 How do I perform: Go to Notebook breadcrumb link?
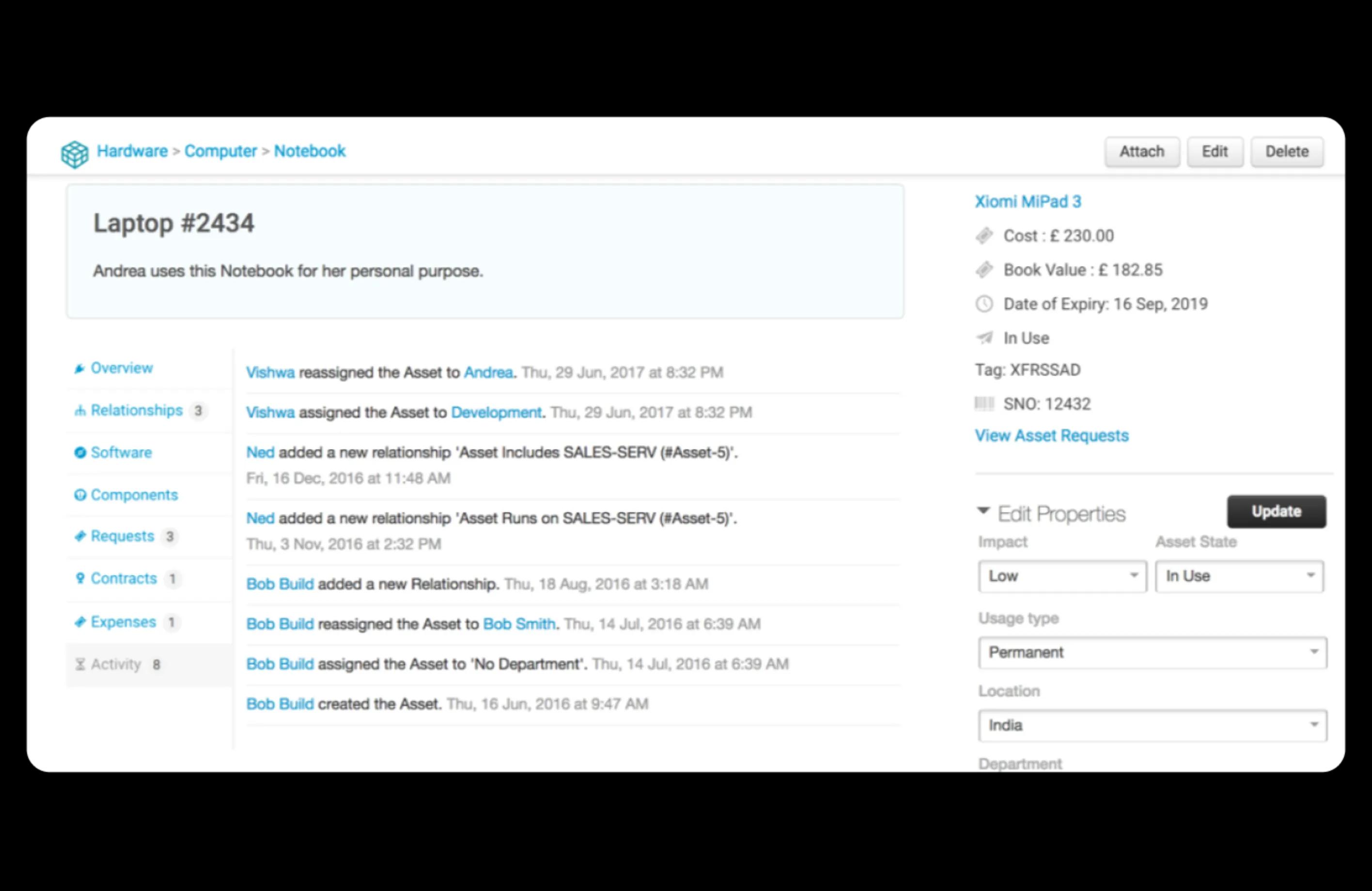coord(310,151)
